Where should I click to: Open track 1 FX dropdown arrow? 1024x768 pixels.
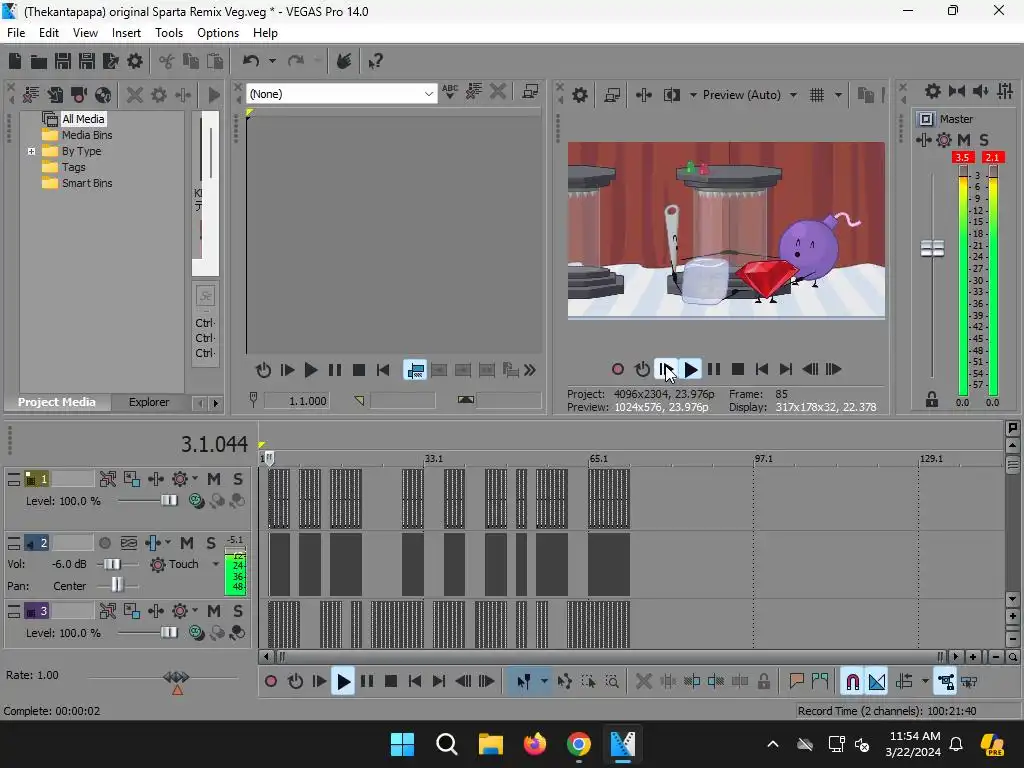click(x=195, y=479)
